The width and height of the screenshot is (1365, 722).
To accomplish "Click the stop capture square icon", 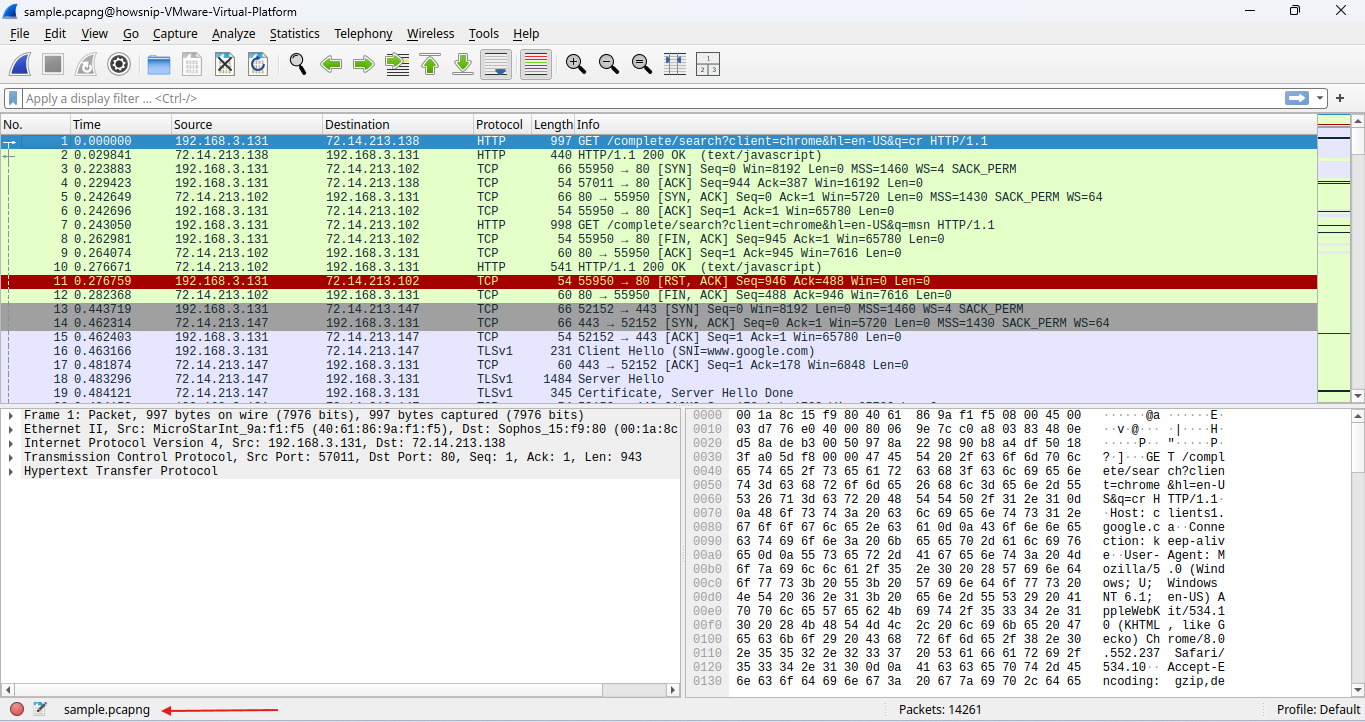I will (x=53, y=64).
